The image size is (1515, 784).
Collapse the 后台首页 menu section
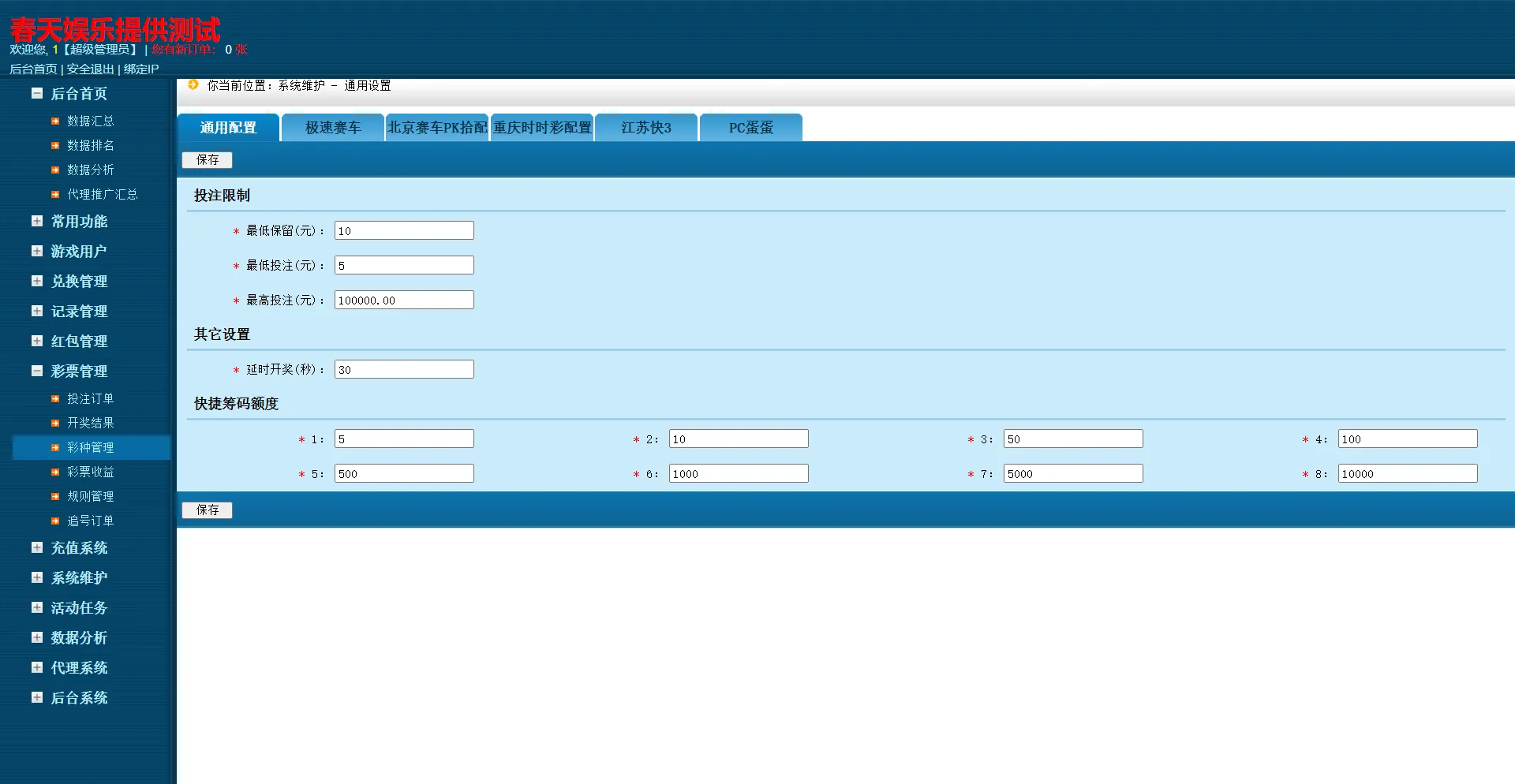point(37,93)
